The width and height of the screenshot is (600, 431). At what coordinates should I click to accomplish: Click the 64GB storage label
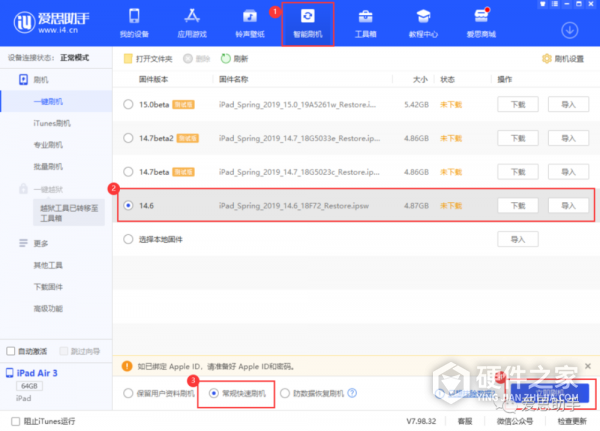point(29,386)
